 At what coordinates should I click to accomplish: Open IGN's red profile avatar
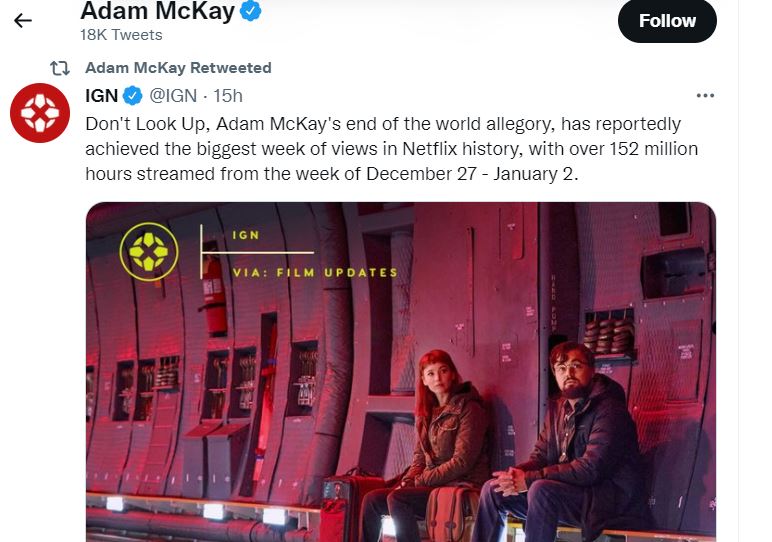[x=40, y=113]
